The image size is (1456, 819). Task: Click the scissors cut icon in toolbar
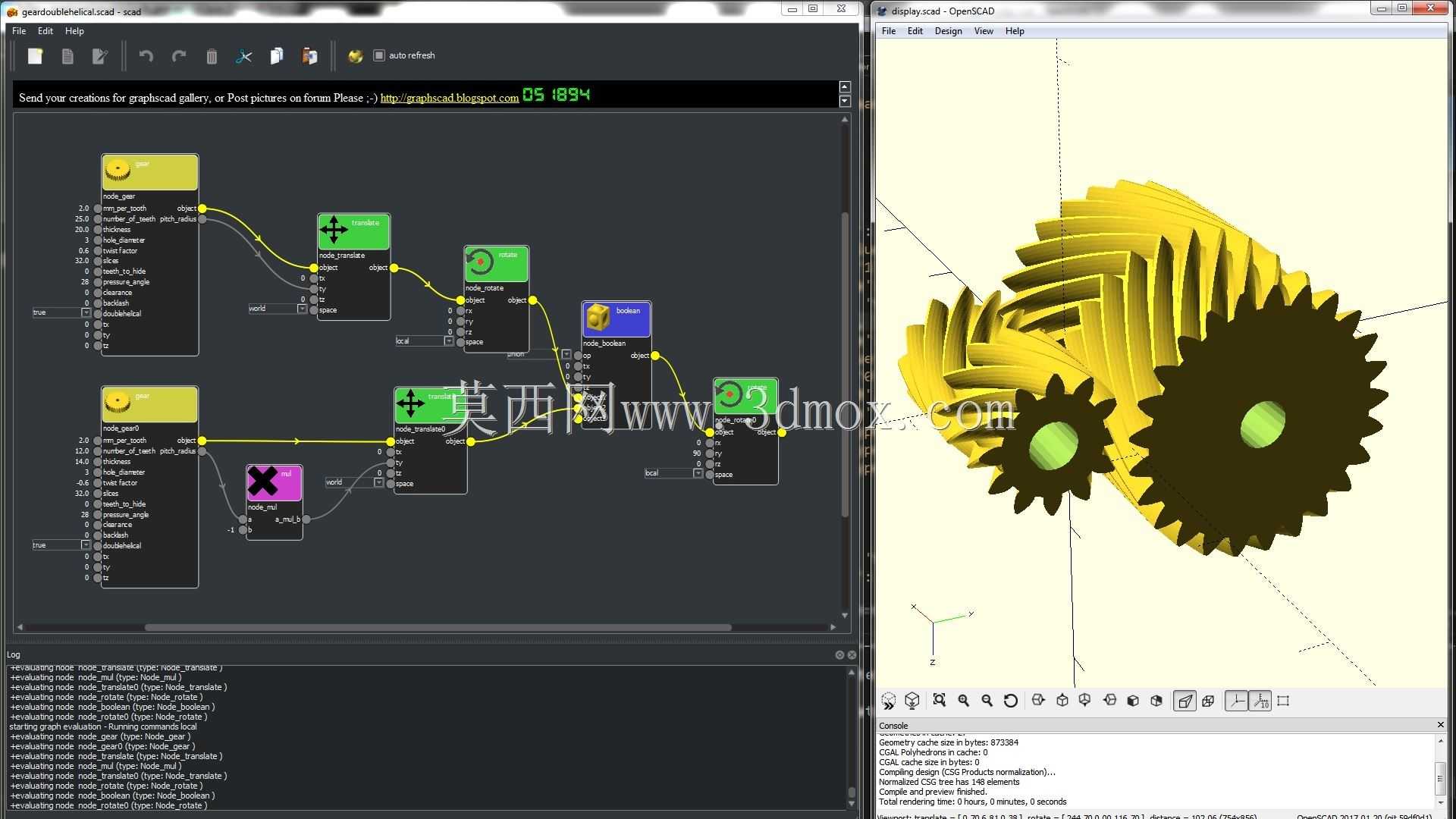243,56
